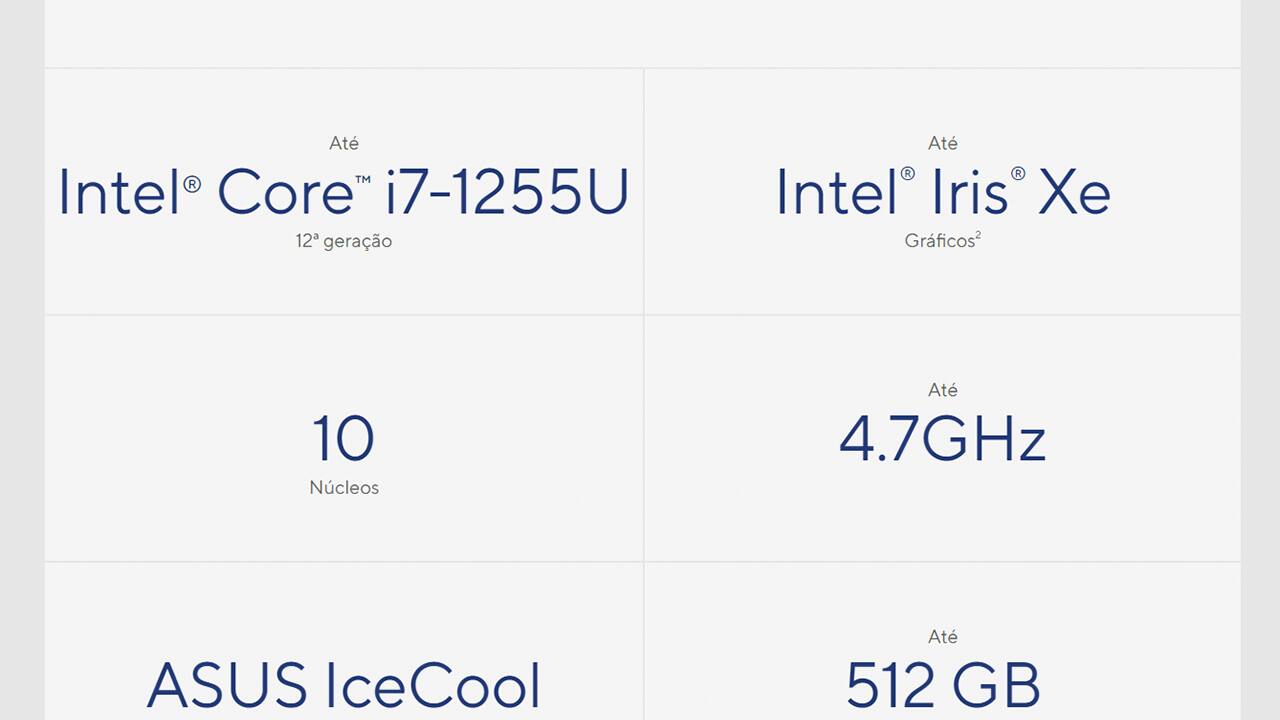The image size is (1280, 720).
Task: Click the 12ª geração label
Action: pos(344,241)
